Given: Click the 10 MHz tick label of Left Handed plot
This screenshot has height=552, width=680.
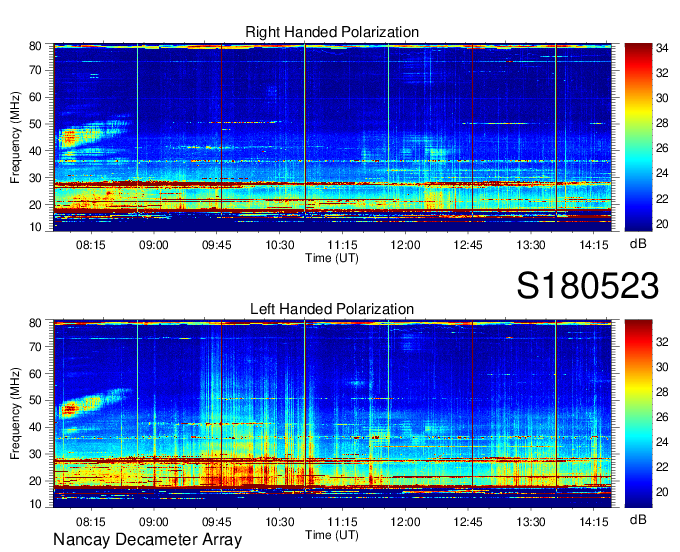Looking at the screenshot, I should 35,504.
